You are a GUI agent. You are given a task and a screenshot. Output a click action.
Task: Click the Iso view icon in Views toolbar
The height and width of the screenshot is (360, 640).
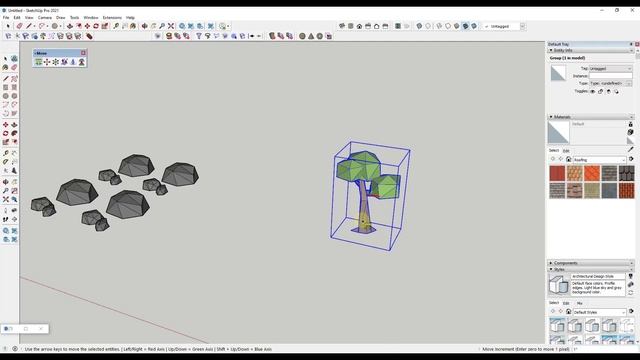pos(342,26)
